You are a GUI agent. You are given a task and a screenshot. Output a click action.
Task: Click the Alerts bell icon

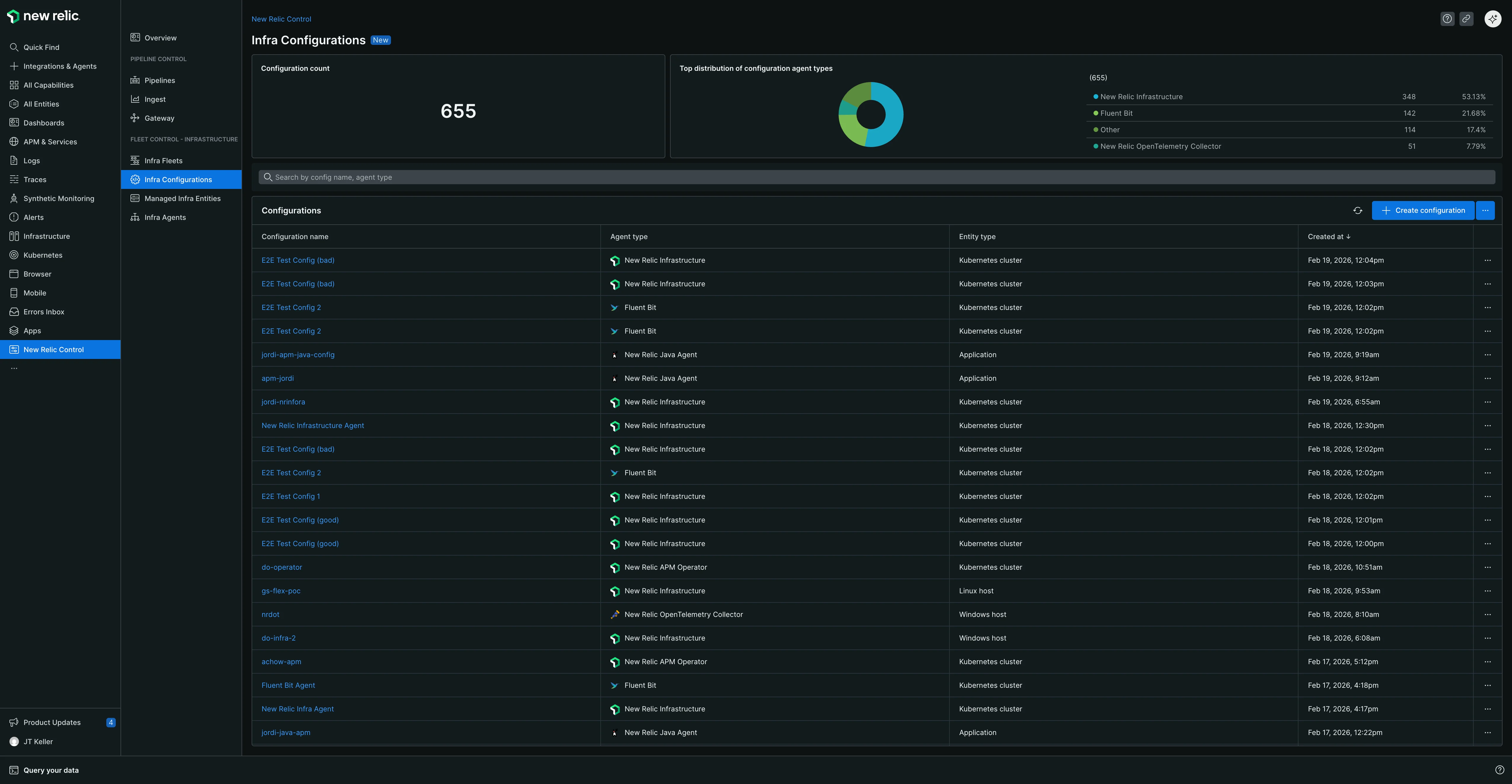(x=14, y=217)
